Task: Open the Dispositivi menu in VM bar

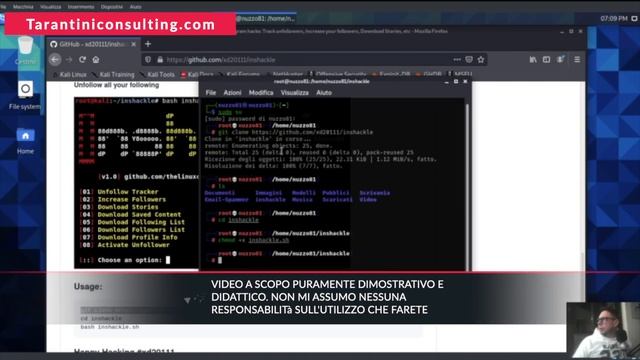Action: (111, 7)
